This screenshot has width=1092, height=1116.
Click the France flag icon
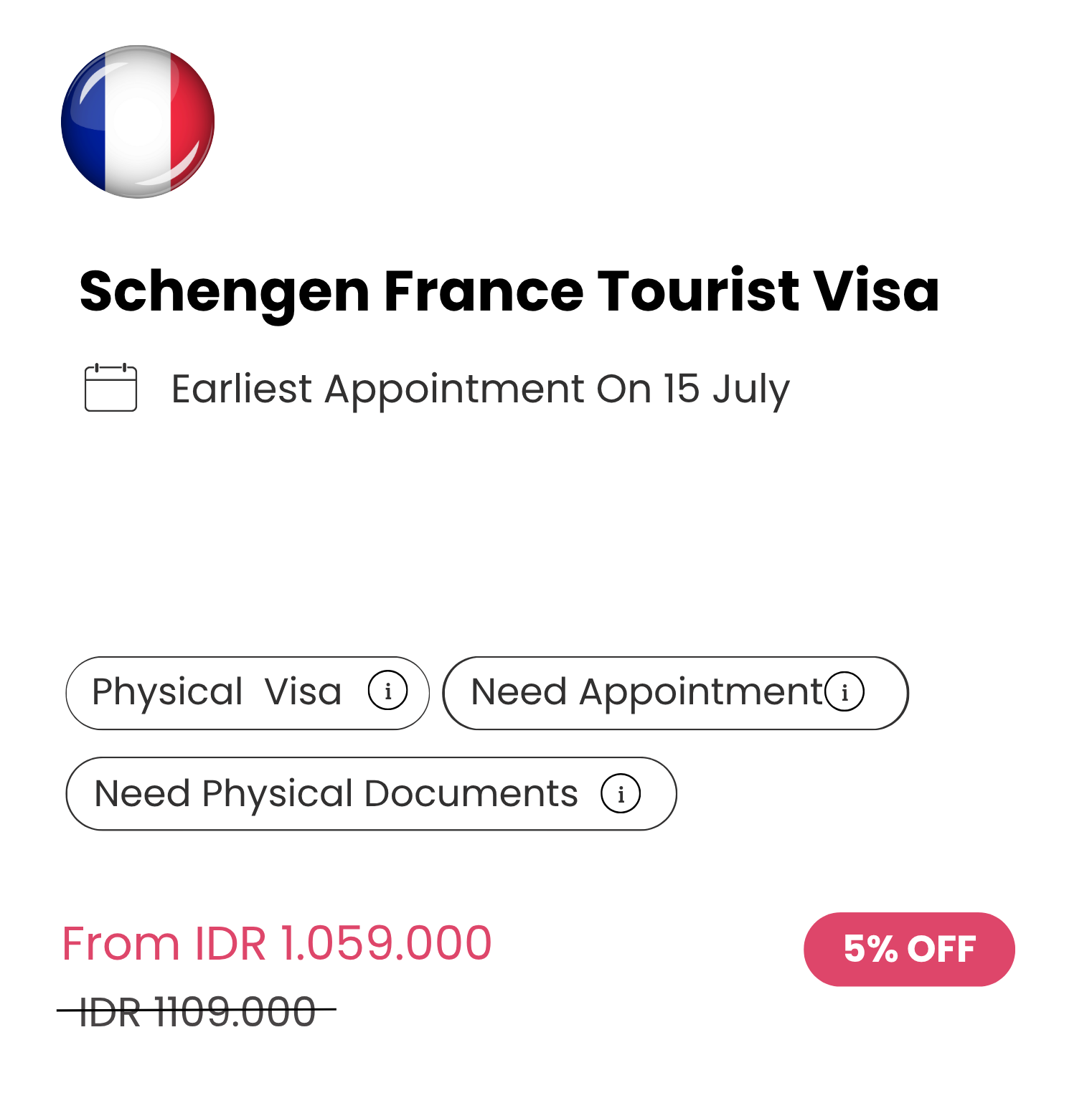pyautogui.click(x=138, y=122)
